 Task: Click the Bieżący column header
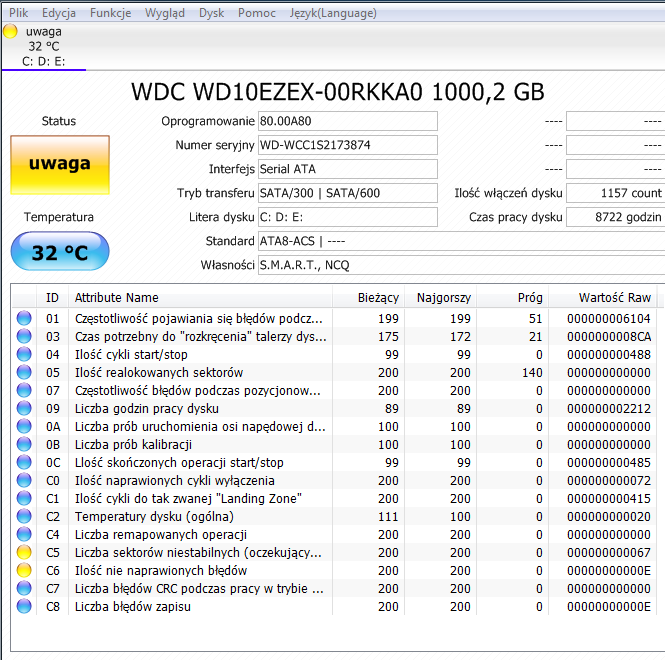point(369,298)
